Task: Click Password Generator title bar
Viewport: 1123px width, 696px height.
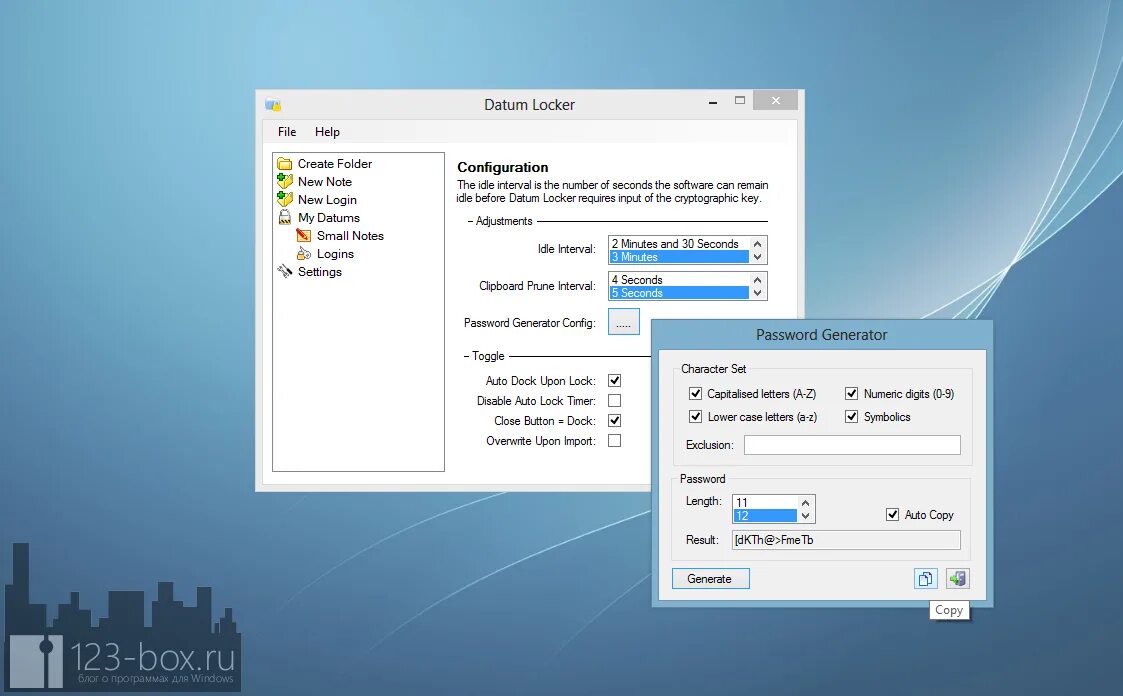Action: (821, 334)
